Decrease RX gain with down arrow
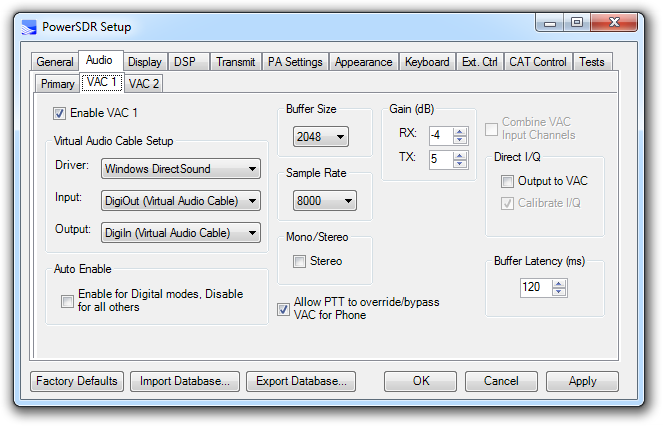Viewport: 663px width, 426px height. click(x=460, y=140)
